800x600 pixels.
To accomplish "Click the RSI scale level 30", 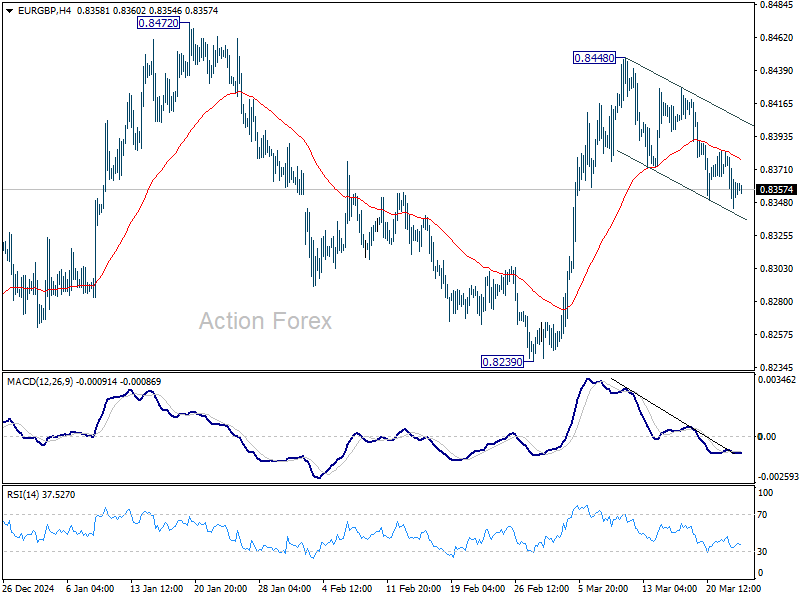I will coord(762,552).
